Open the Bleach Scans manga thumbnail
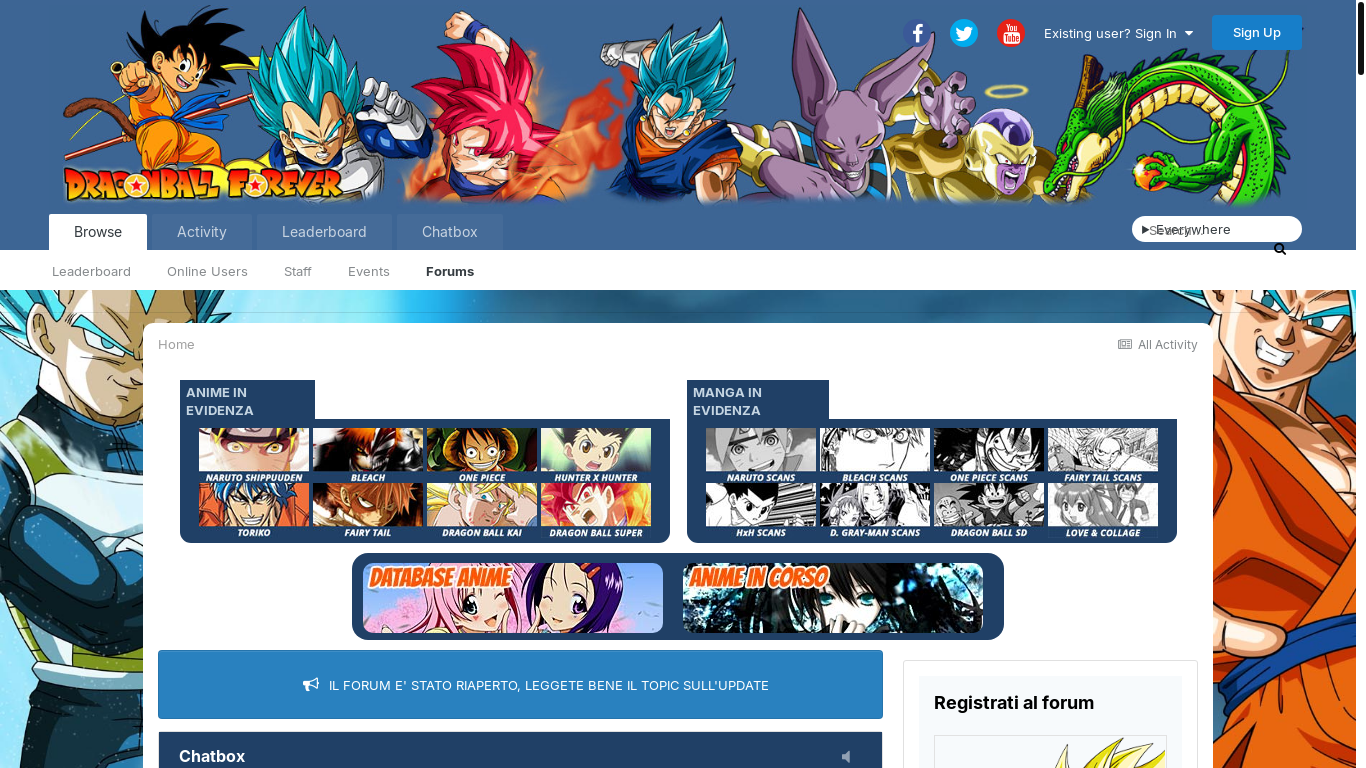 tap(875, 456)
